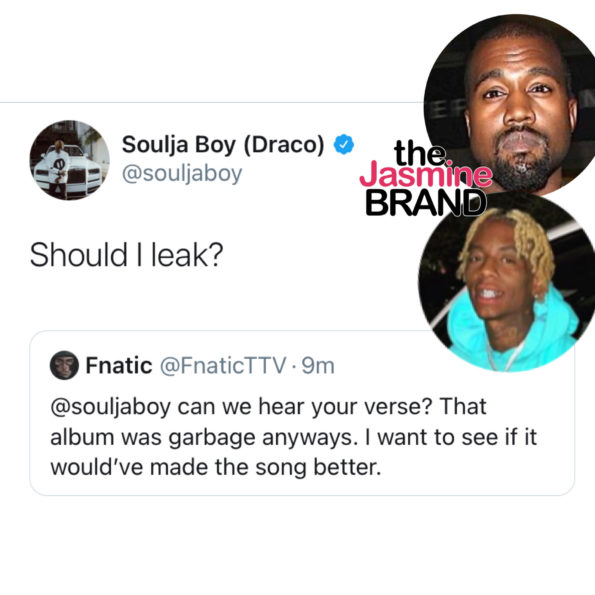
Task: Click Fnatic's small round avatar
Action: coord(64,365)
